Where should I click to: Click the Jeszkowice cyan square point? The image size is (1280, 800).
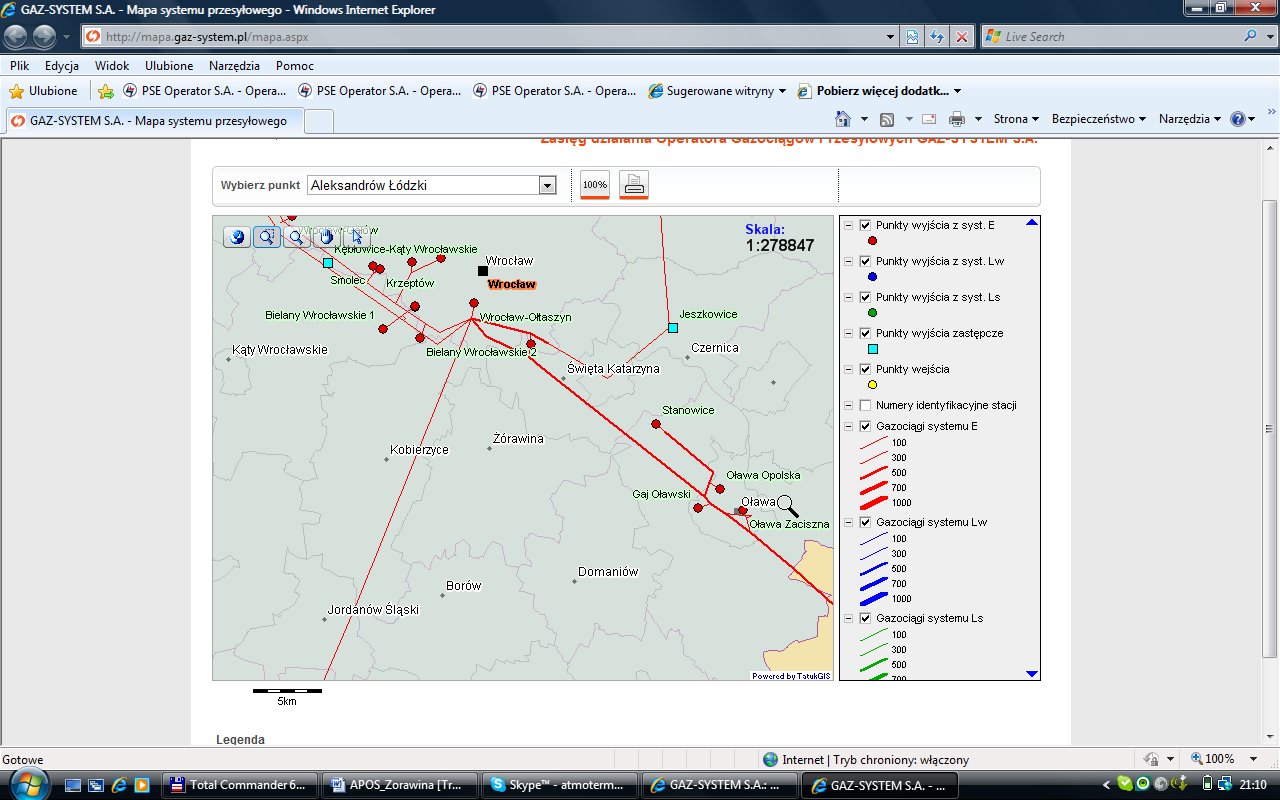coord(673,328)
